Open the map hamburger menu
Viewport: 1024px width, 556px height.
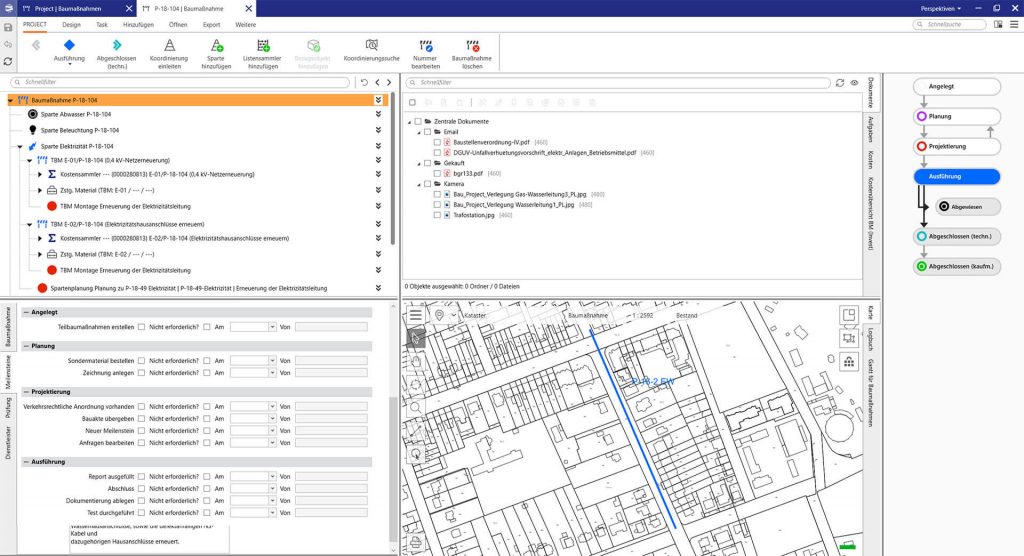click(x=416, y=315)
